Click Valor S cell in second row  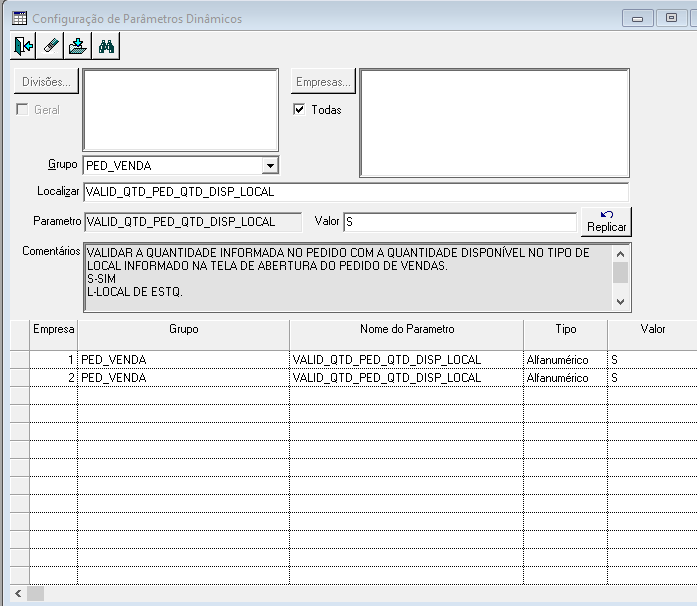652,377
